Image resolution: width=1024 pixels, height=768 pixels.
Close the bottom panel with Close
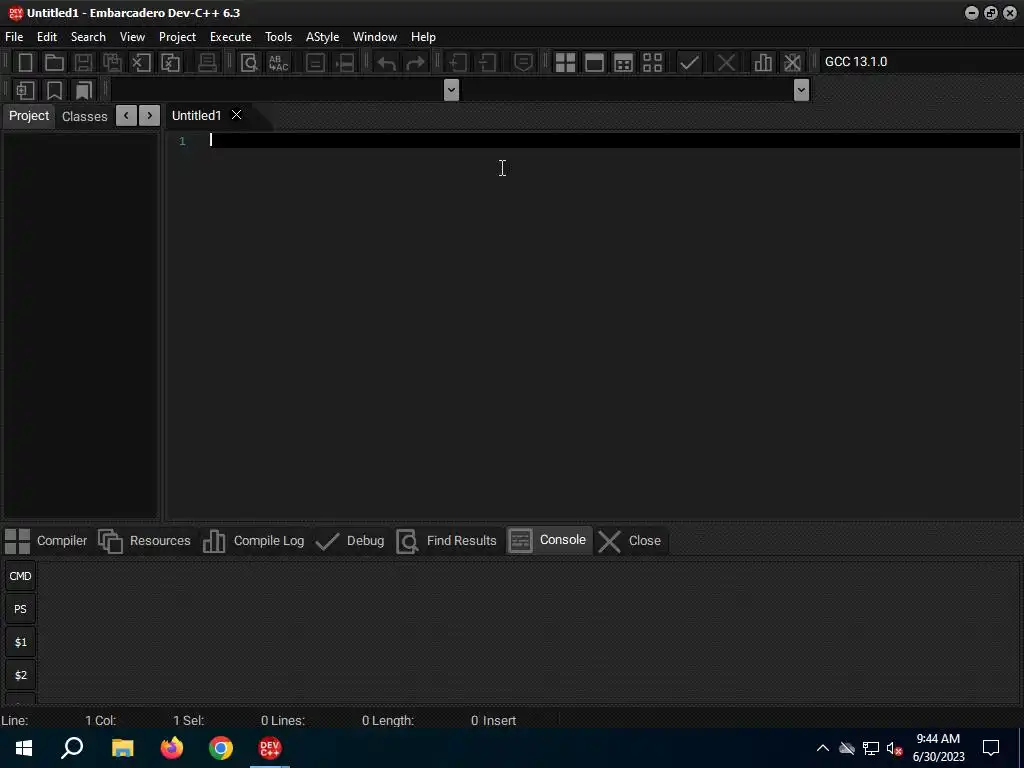[630, 541]
